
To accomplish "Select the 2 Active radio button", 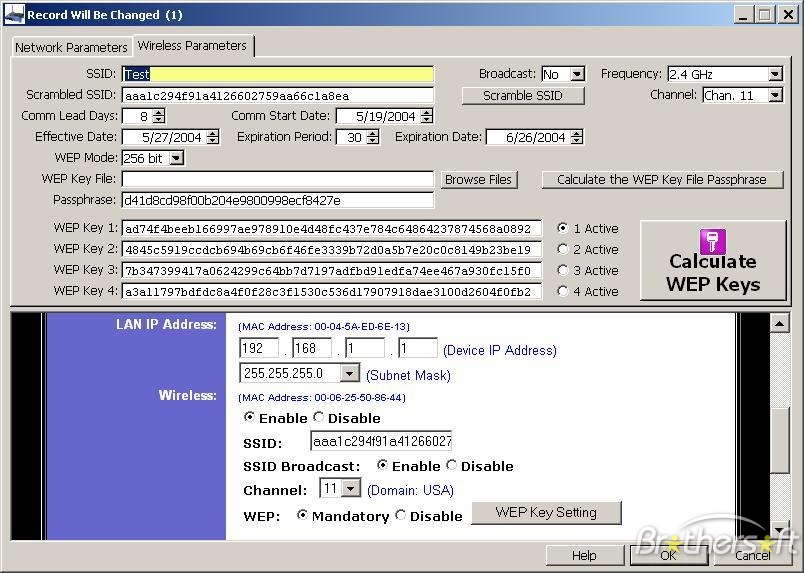I will point(562,249).
